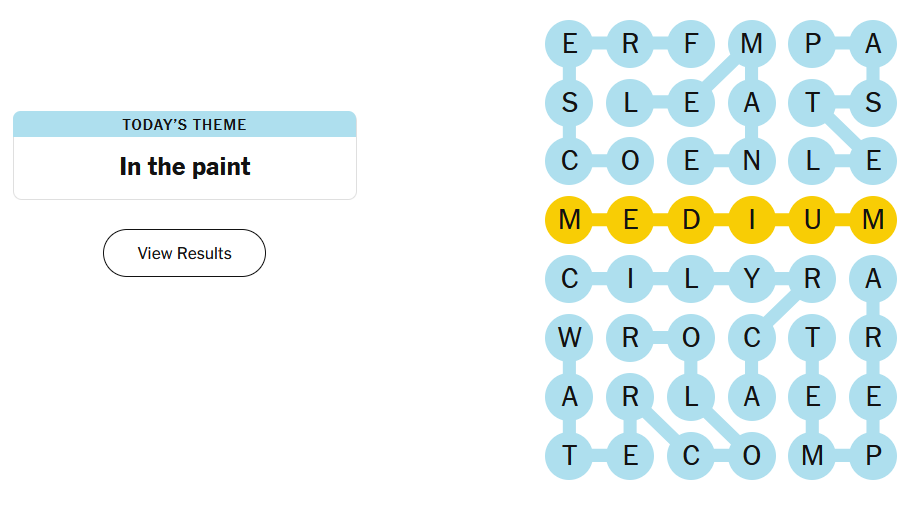Select the letter F tile
Screen dimensions: 907x510
point(691,44)
